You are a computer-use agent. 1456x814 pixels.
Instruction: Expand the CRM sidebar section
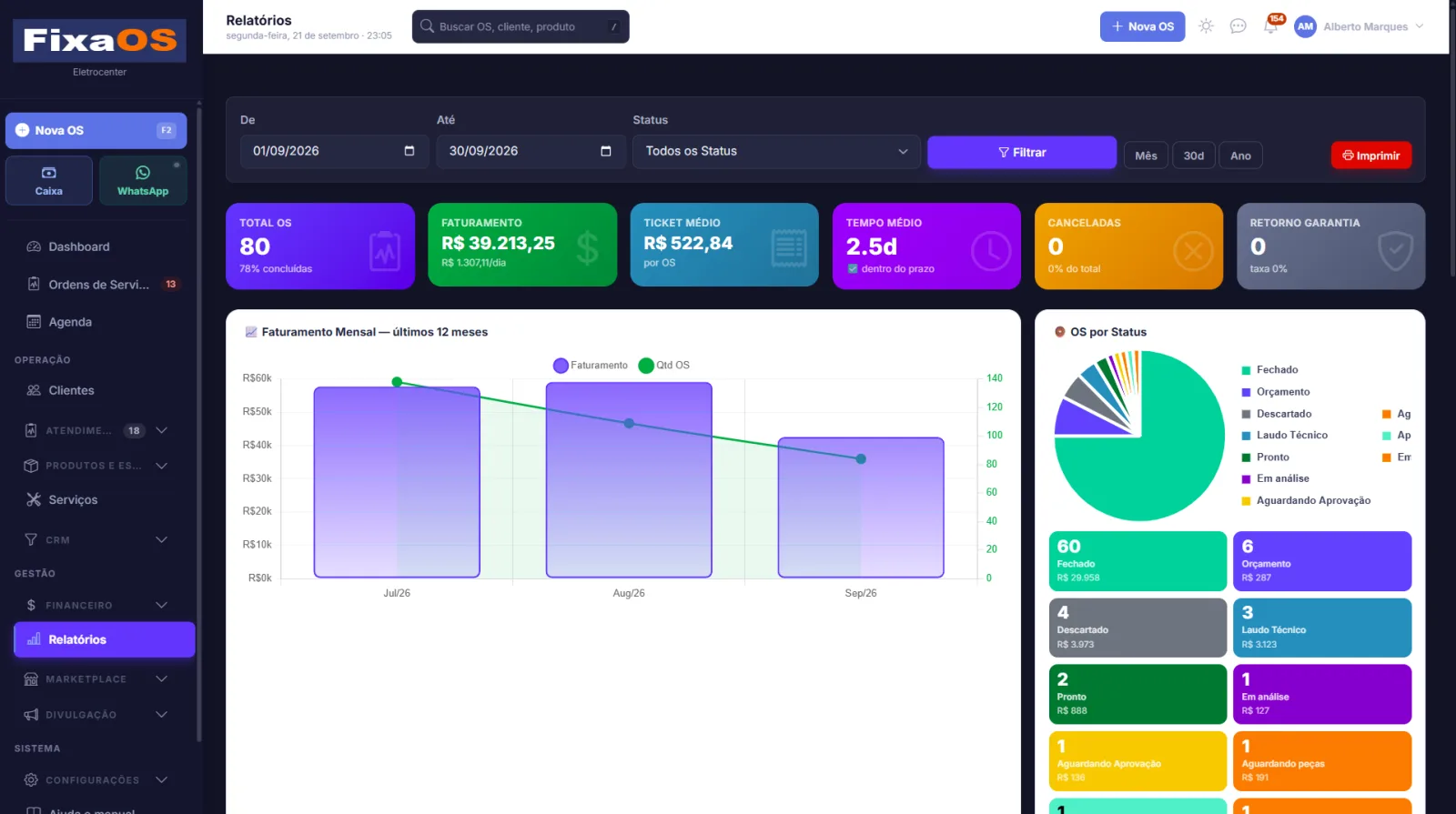[96, 539]
